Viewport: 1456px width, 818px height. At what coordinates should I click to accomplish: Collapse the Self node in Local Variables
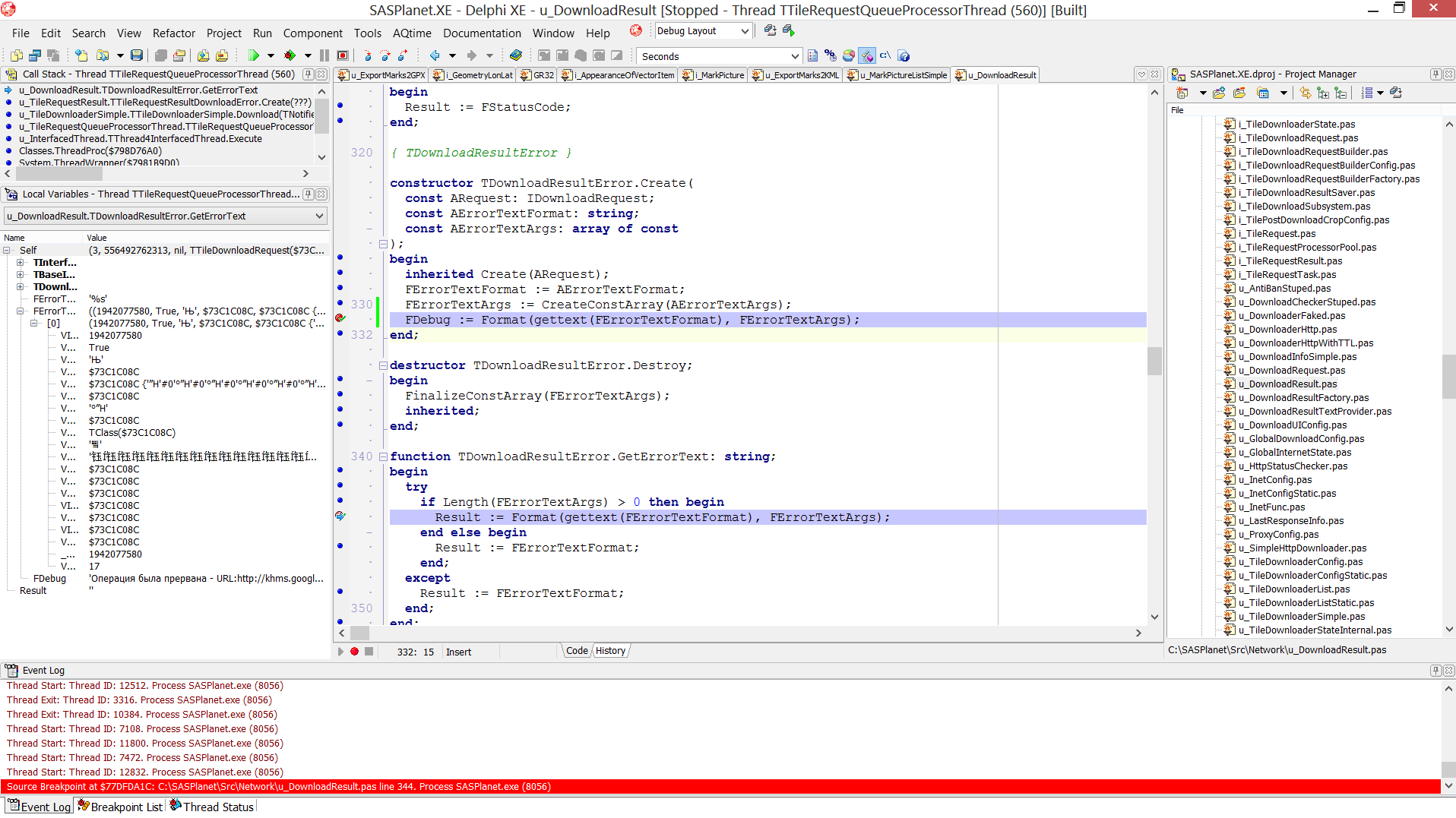coord(7,251)
